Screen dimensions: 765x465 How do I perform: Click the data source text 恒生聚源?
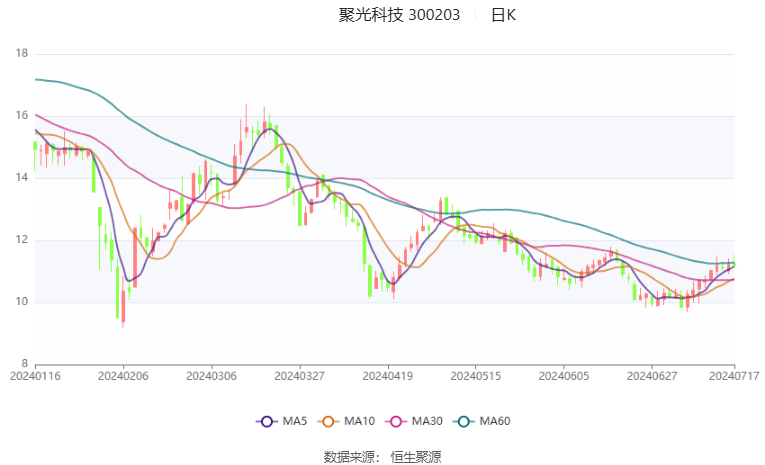click(x=416, y=457)
